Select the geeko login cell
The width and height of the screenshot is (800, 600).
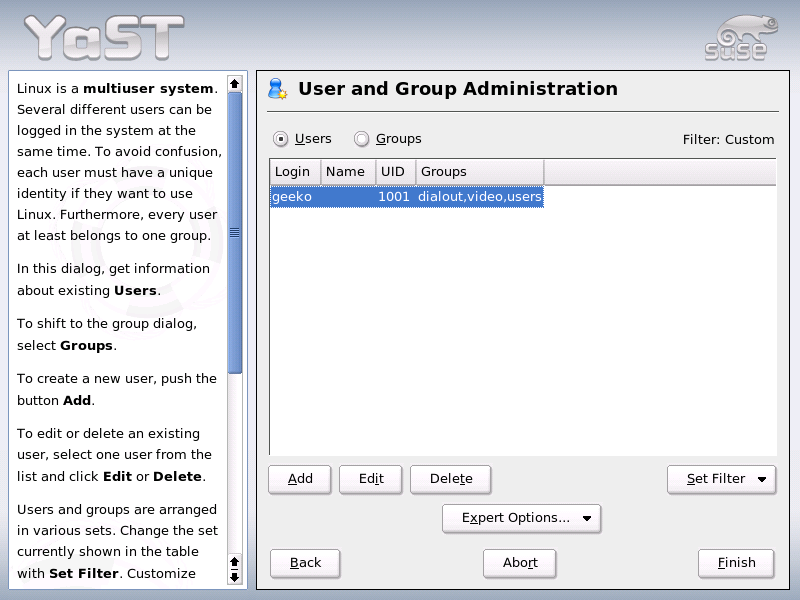pos(295,197)
